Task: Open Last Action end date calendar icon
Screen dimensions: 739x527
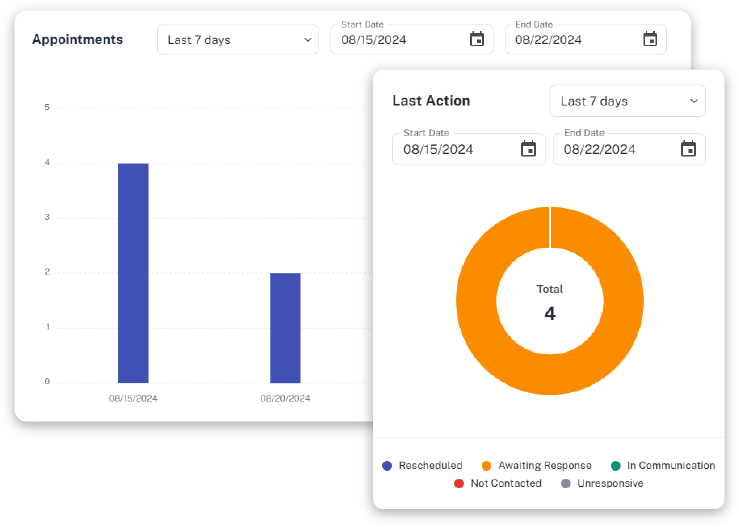Action: click(x=688, y=149)
